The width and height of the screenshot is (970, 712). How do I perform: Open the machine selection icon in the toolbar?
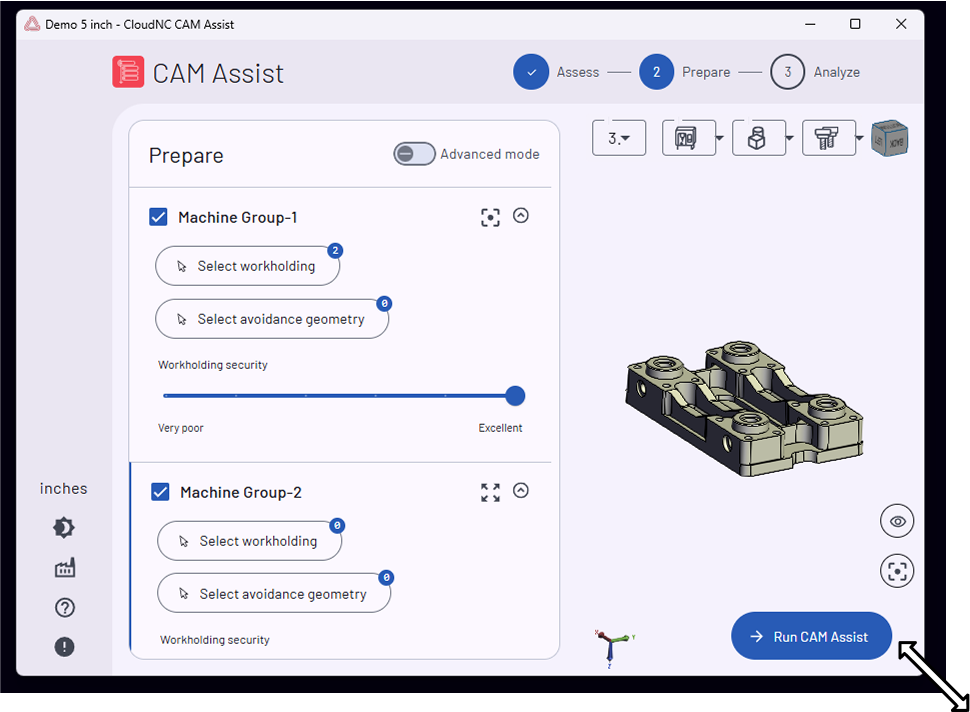[685, 137]
